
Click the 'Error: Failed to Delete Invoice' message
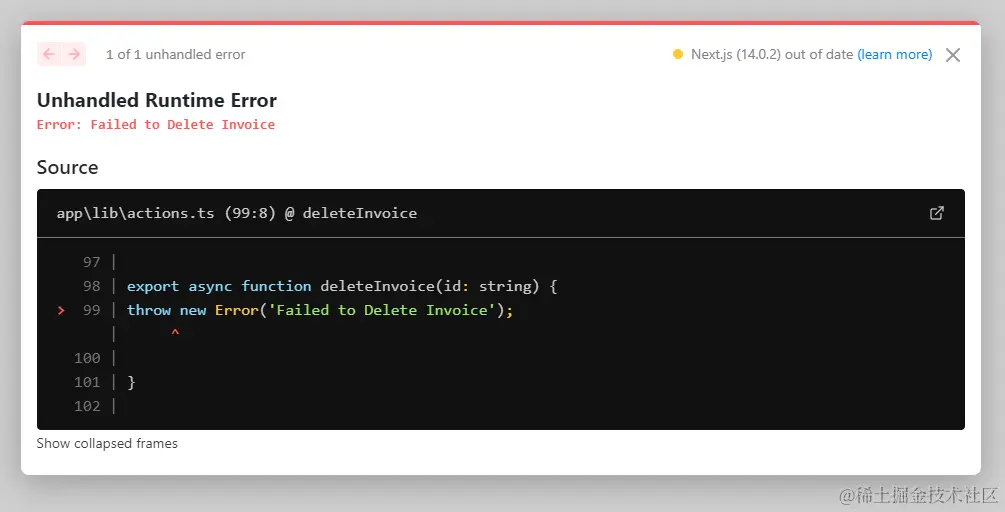[x=156, y=125]
